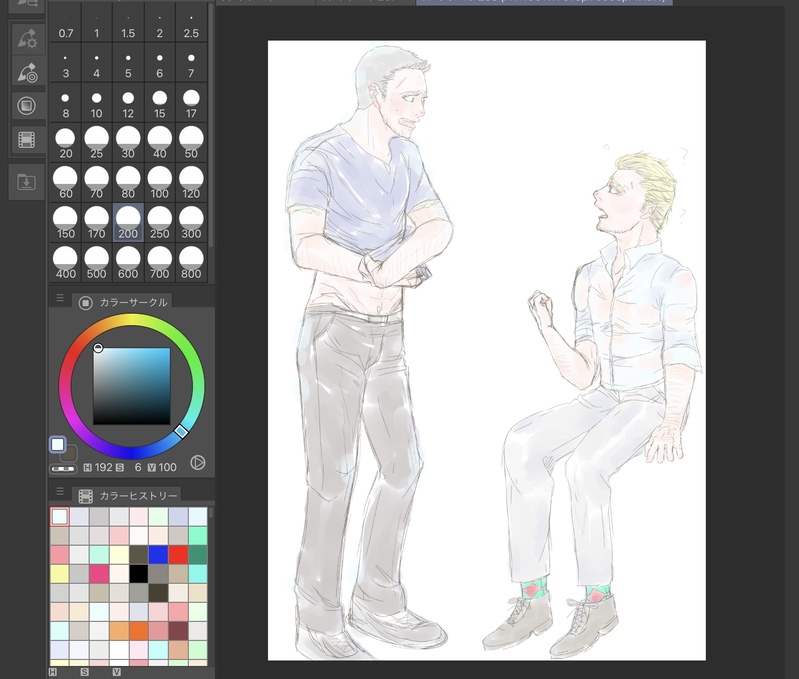Screen dimensions: 799x679
Task: Pick a color in the saturation-value square
Action: tap(131, 386)
